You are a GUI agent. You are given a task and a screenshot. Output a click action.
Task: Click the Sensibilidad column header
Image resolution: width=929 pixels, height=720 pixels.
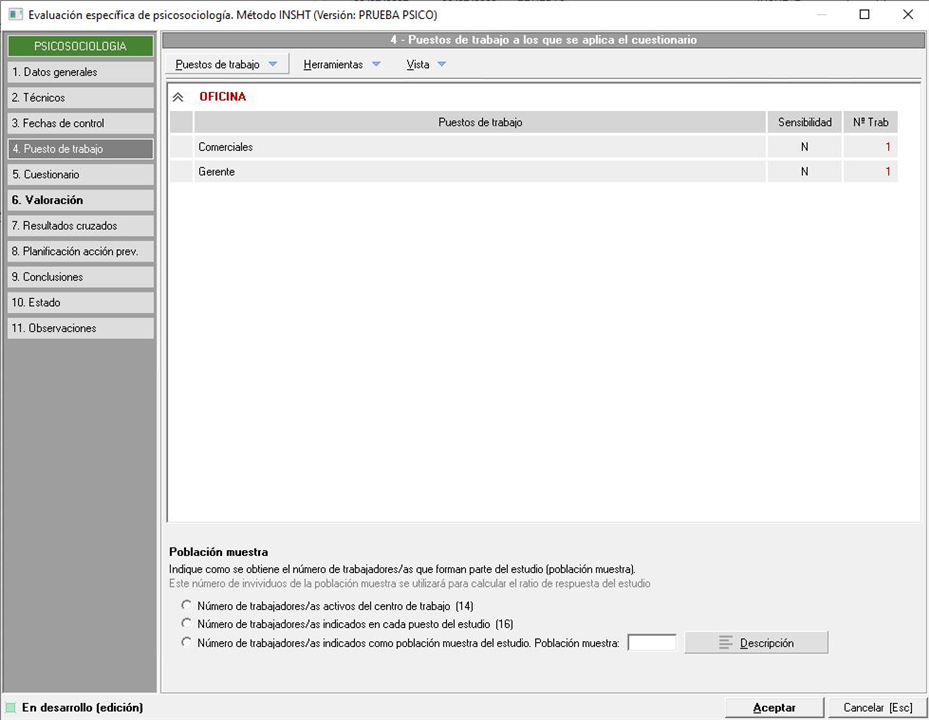click(804, 122)
